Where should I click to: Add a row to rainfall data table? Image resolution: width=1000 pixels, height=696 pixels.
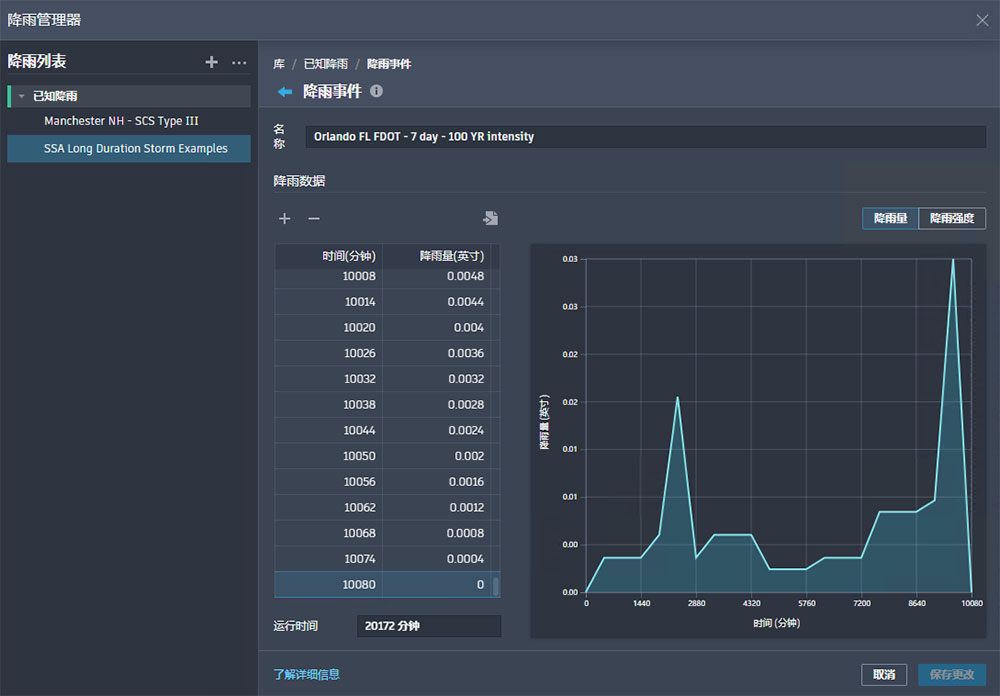(285, 218)
